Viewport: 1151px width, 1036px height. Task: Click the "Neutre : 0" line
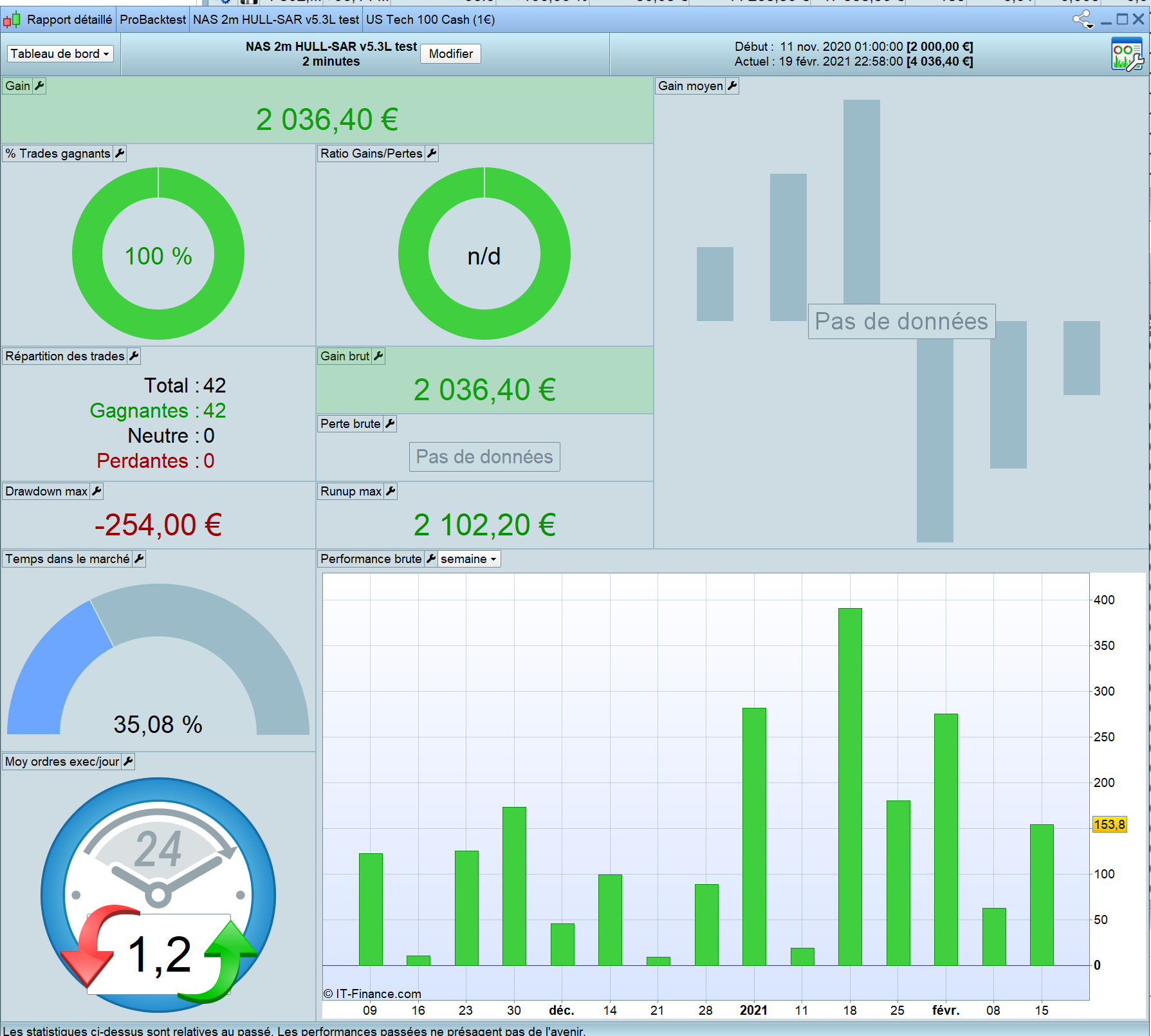click(171, 436)
